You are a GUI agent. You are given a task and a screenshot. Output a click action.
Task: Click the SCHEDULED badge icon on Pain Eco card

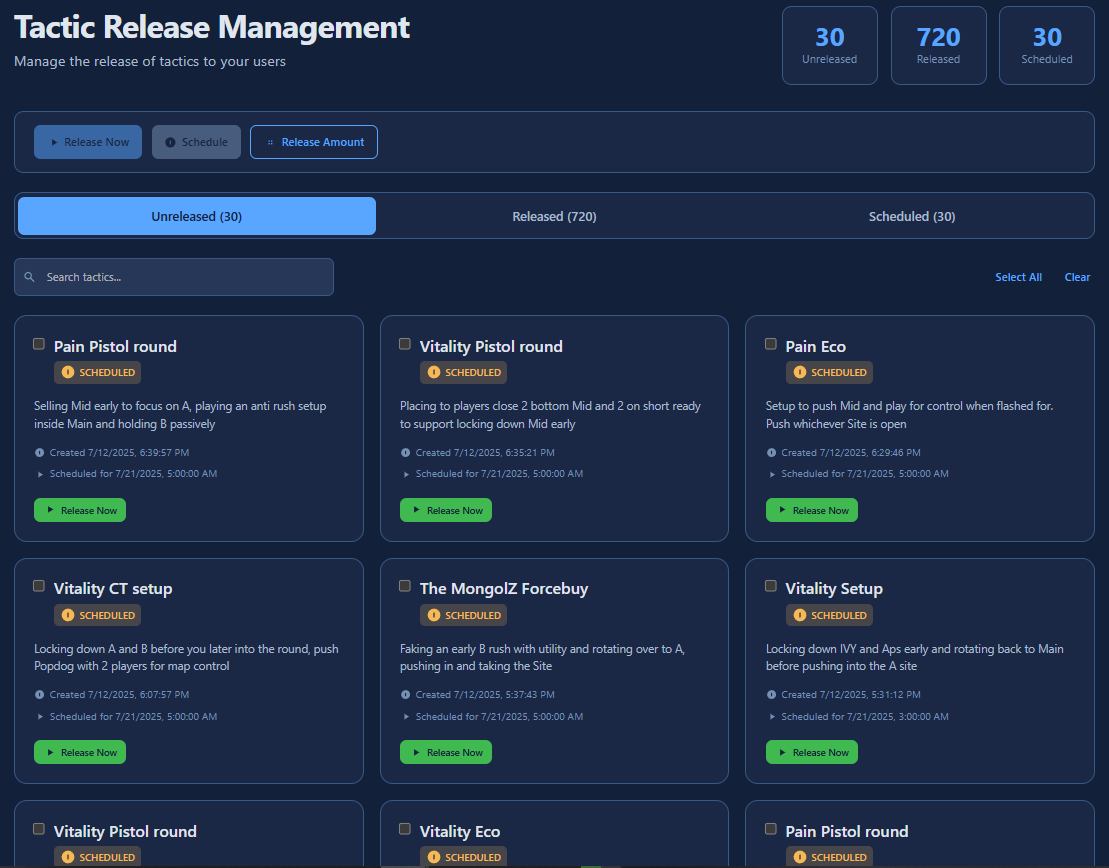pyautogui.click(x=799, y=372)
